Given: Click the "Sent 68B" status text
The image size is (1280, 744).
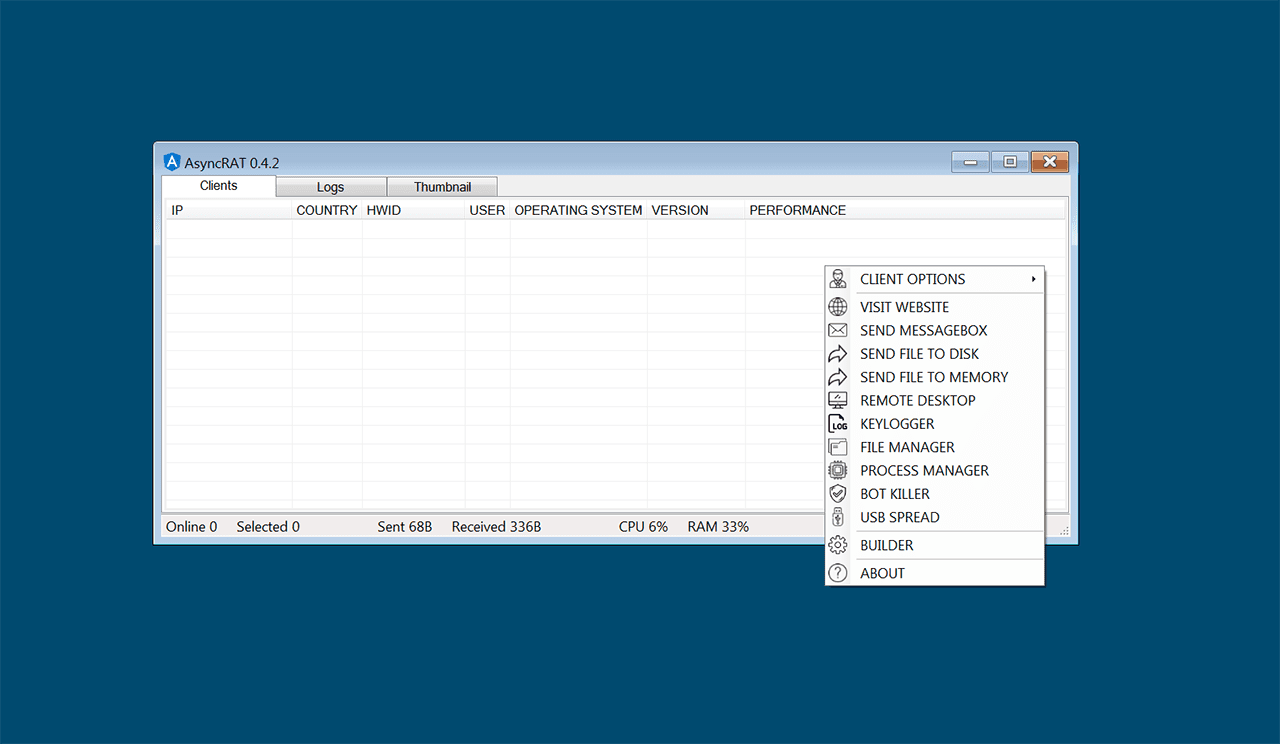Looking at the screenshot, I should point(405,527).
